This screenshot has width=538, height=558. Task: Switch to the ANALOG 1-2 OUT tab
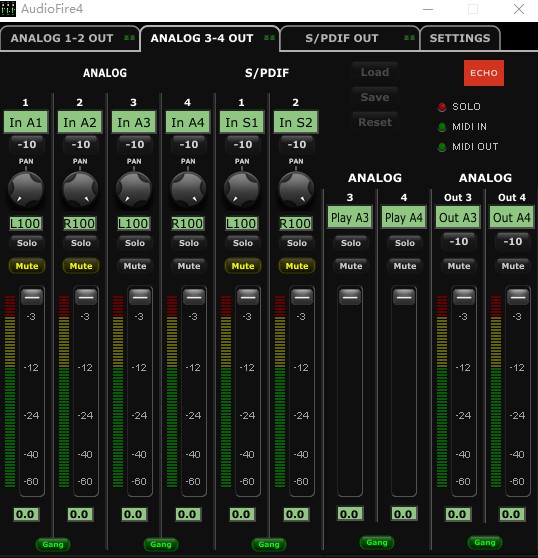(70, 38)
